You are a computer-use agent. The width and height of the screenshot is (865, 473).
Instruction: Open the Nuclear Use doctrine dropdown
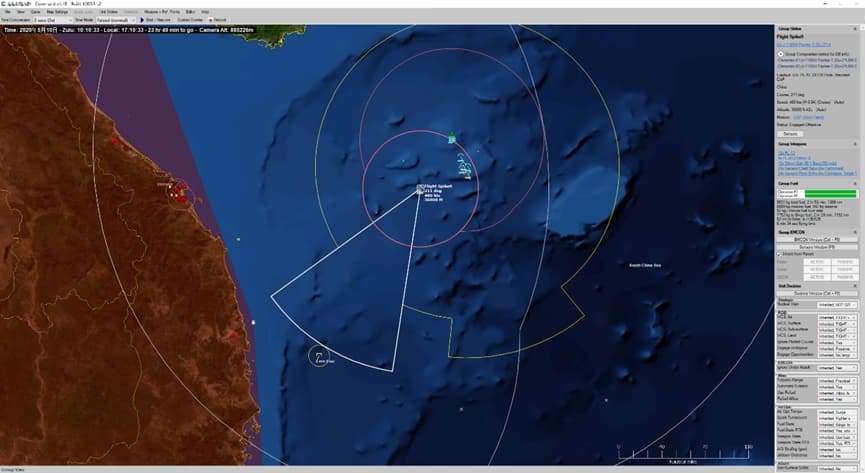837,305
